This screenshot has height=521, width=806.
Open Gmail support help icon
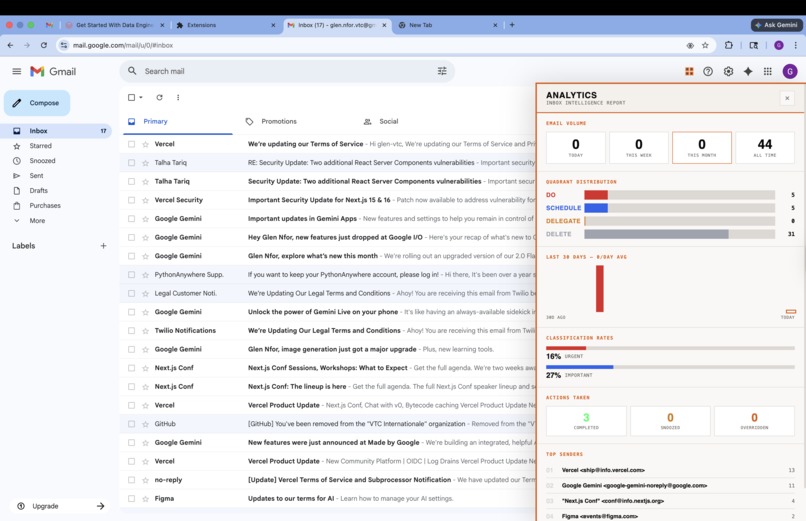[708, 71]
